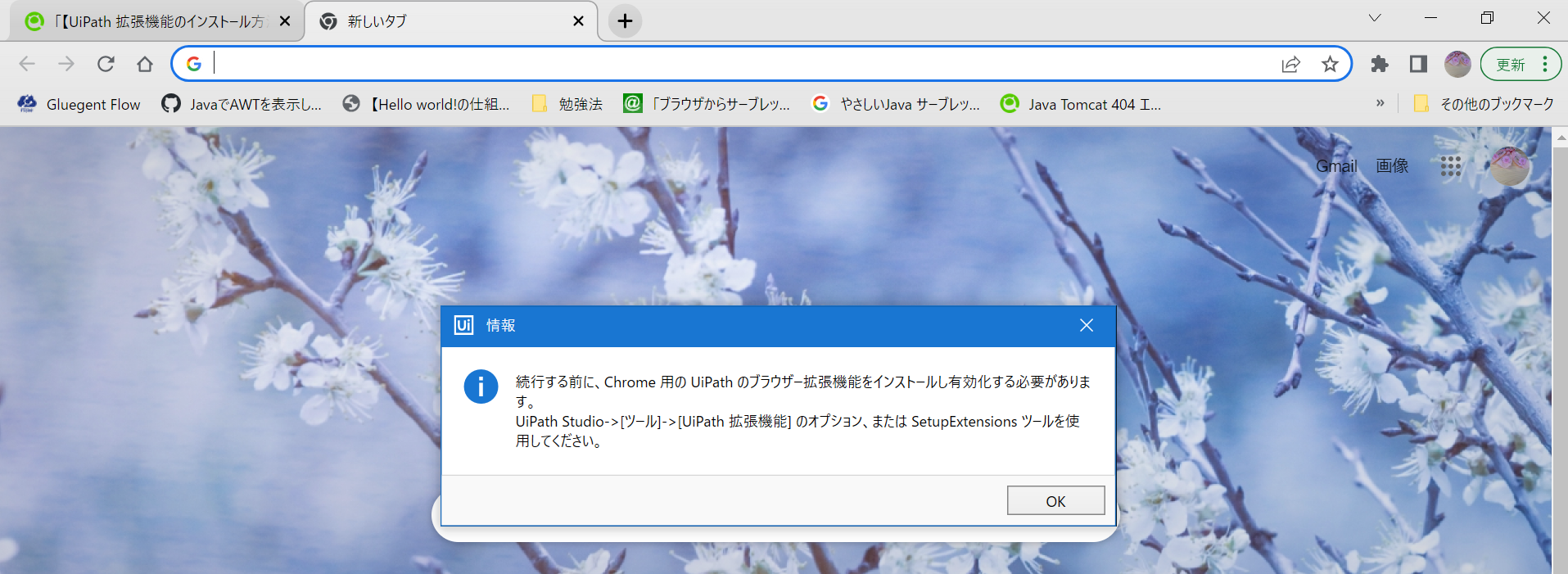This screenshot has height=574, width=1568.
Task: Restore down the Chrome window
Action: 1487,18
